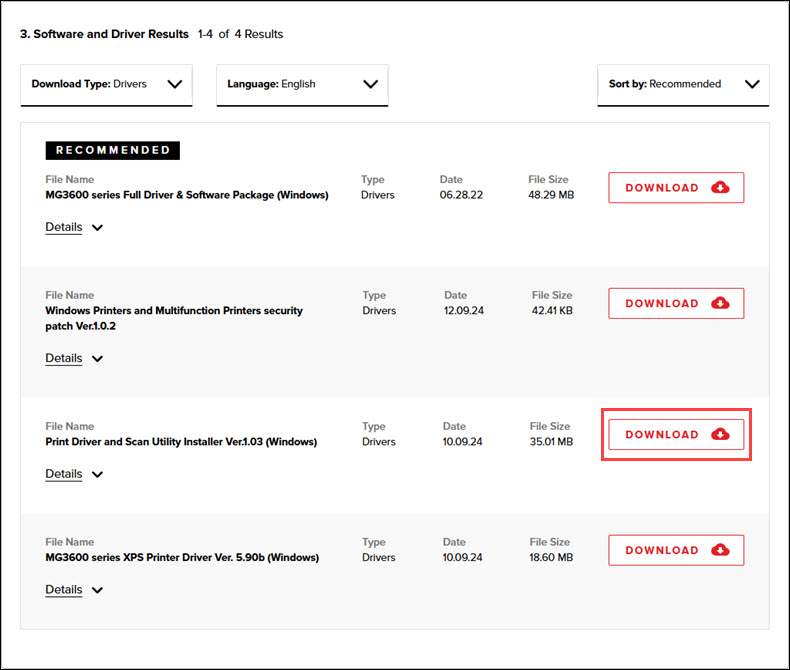
Task: Click the chevron arrow in Sort by dropdown
Action: [x=752, y=84]
